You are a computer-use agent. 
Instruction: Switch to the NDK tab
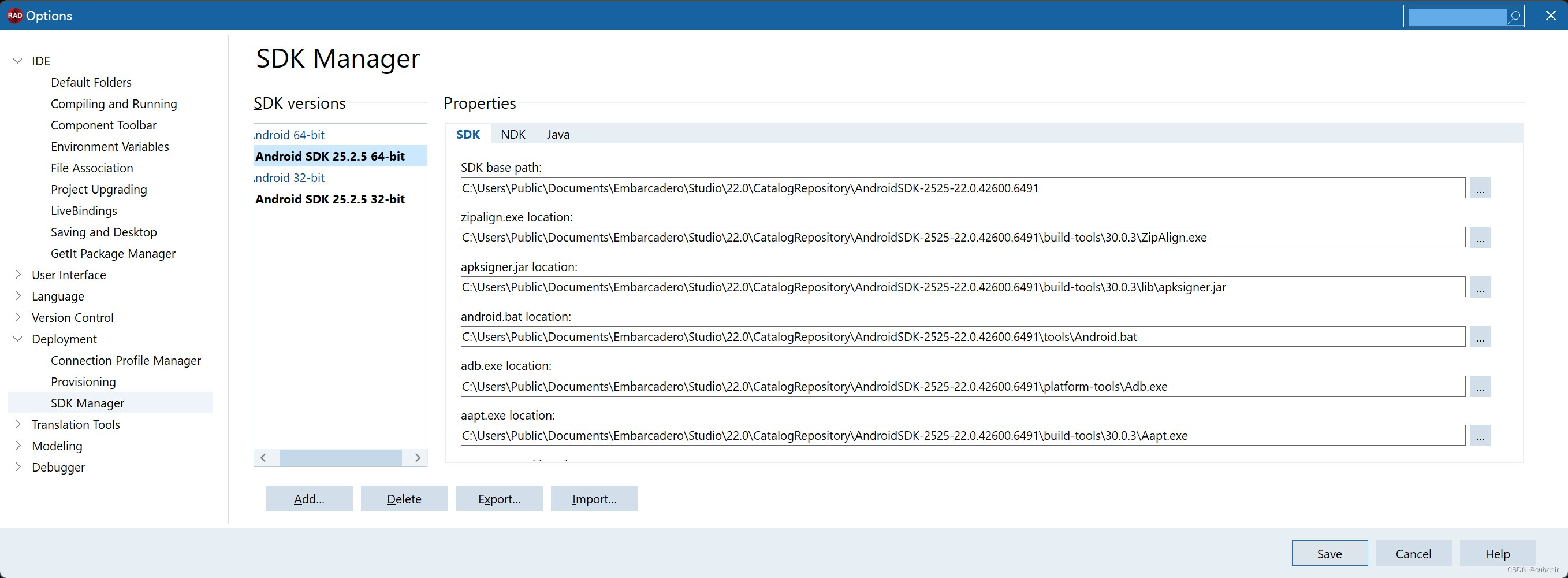pos(513,135)
